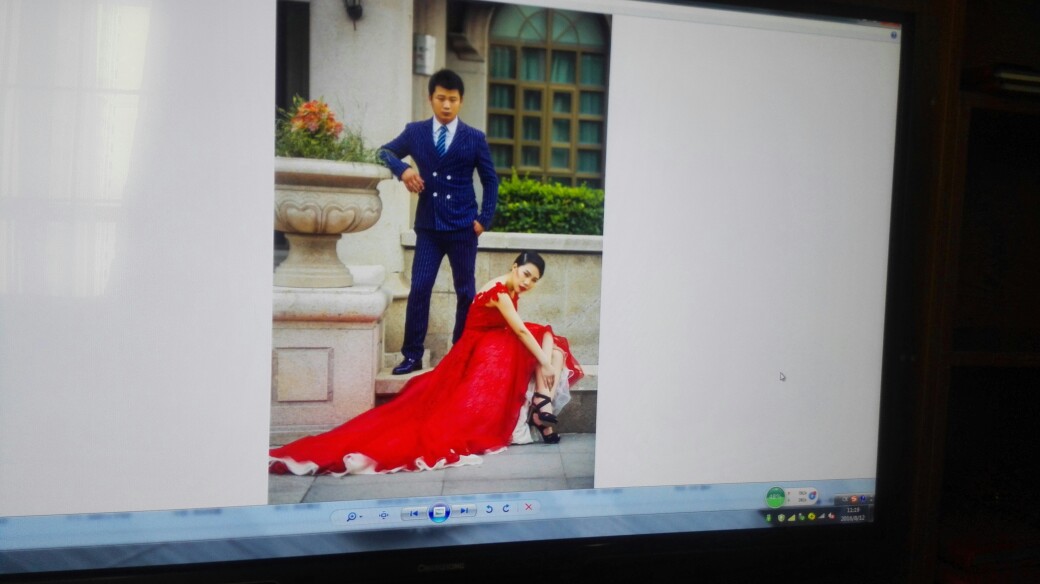This screenshot has height=584, width=1040.
Task: Start the slide show
Action: tap(438, 512)
